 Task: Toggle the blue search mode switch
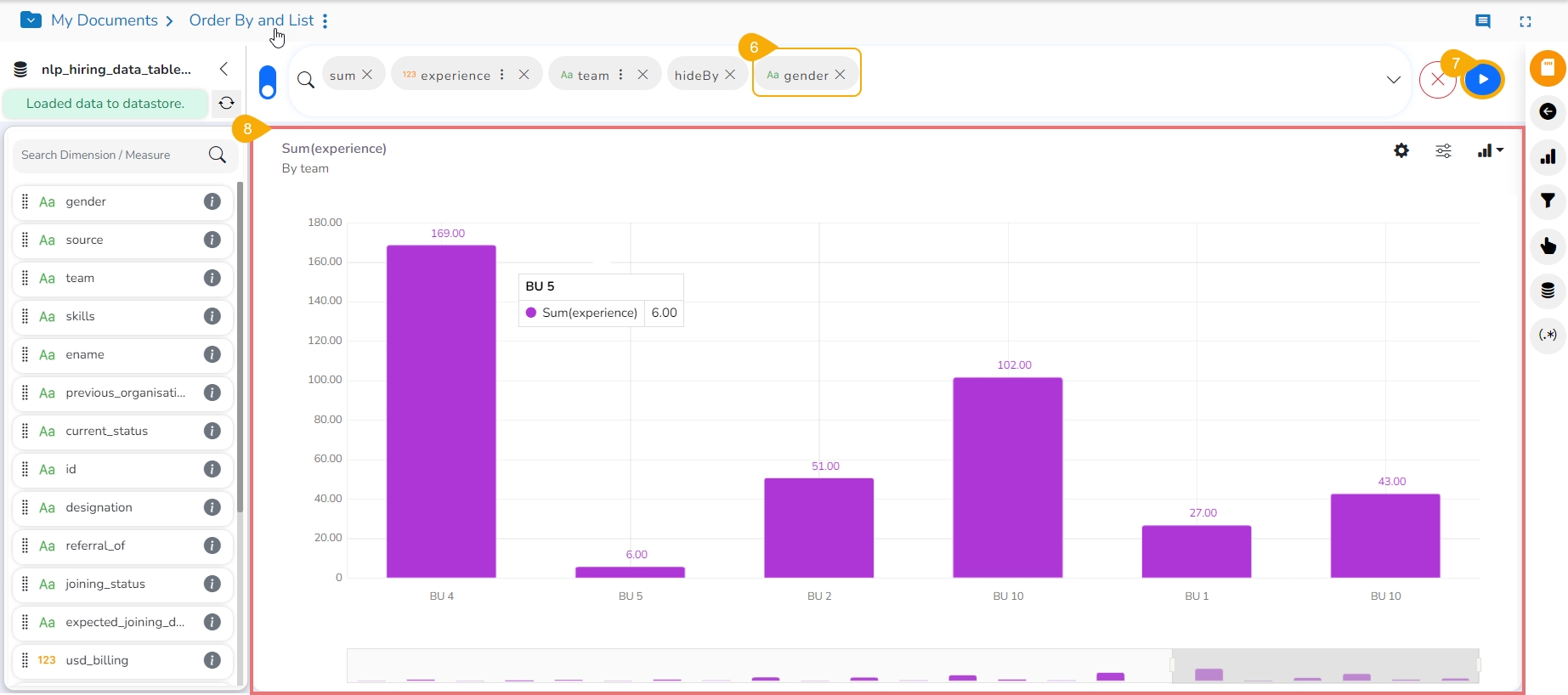(268, 82)
